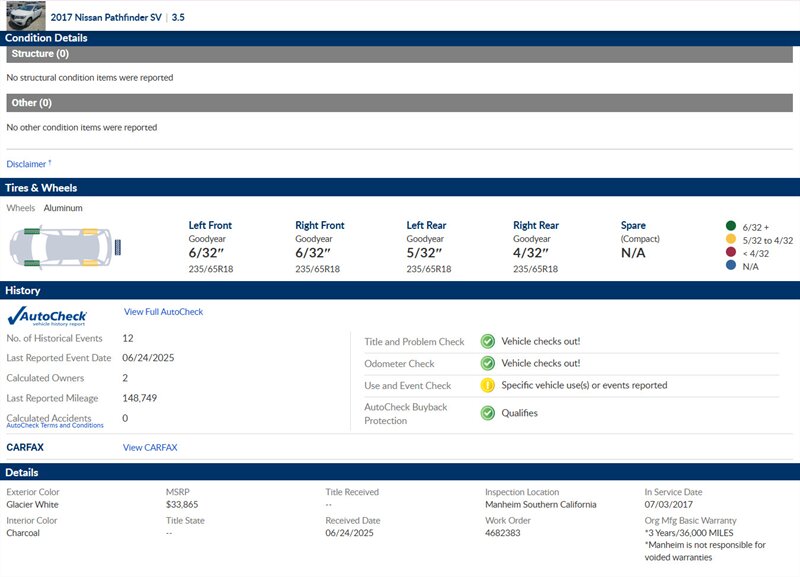Click the Right Front tire heading
Image resolution: width=800 pixels, height=577 pixels.
320,225
